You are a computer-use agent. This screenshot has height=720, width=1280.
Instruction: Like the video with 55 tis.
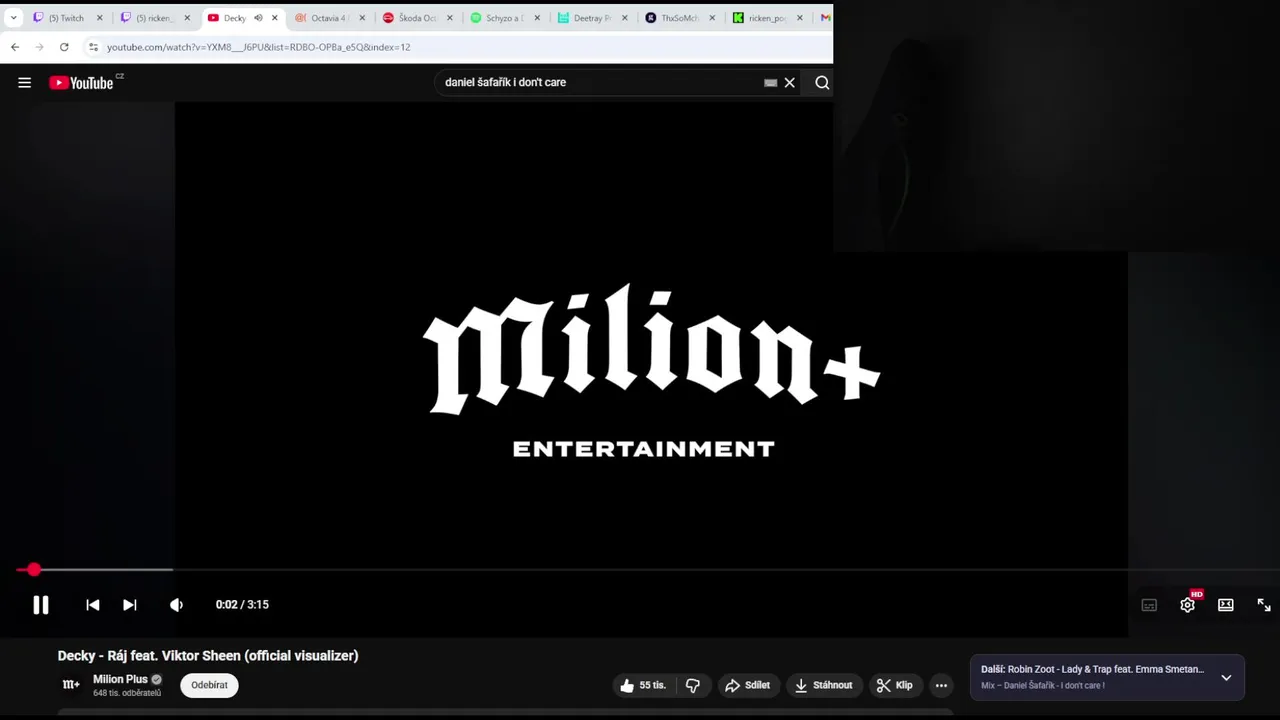642,685
